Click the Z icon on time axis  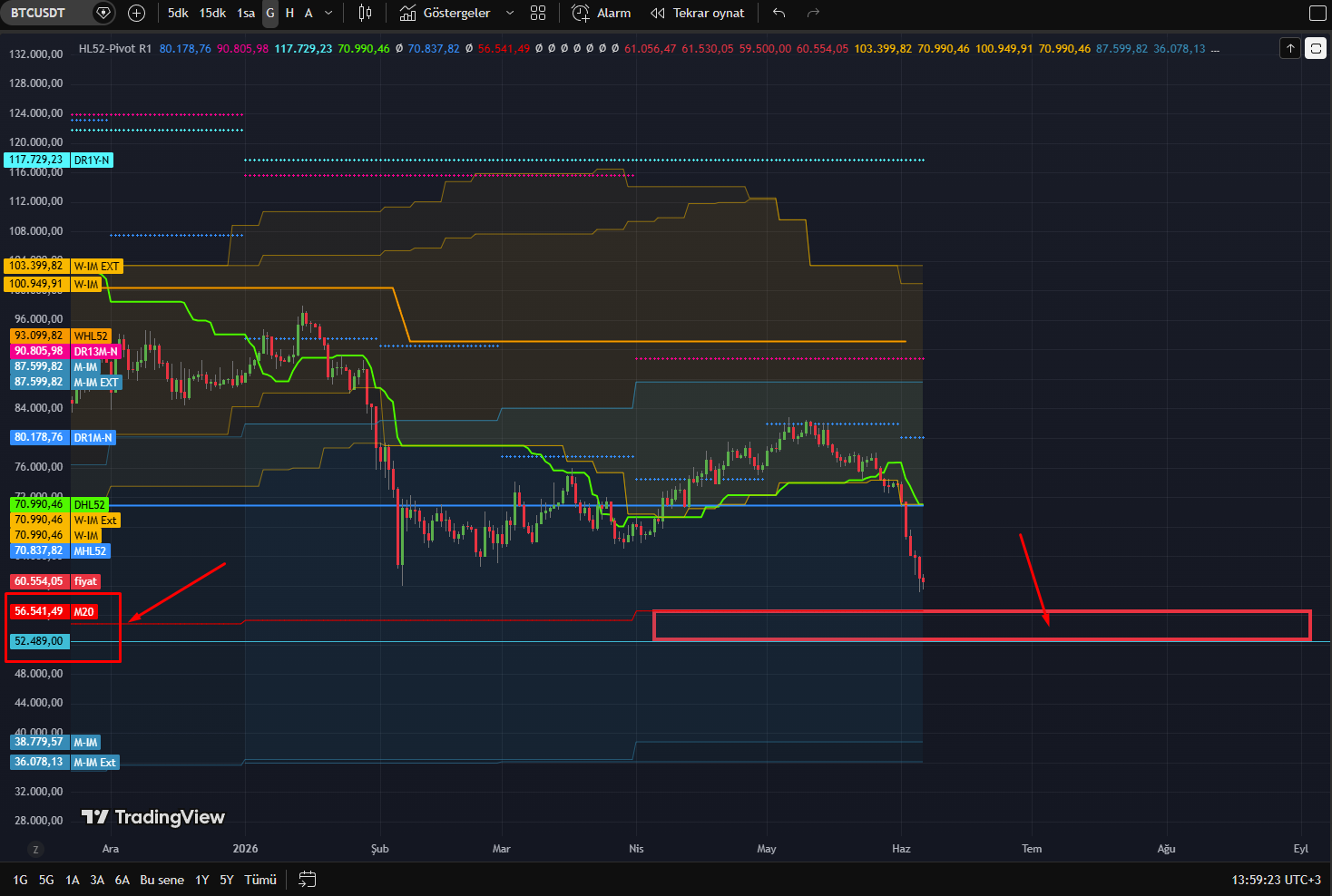[x=35, y=849]
